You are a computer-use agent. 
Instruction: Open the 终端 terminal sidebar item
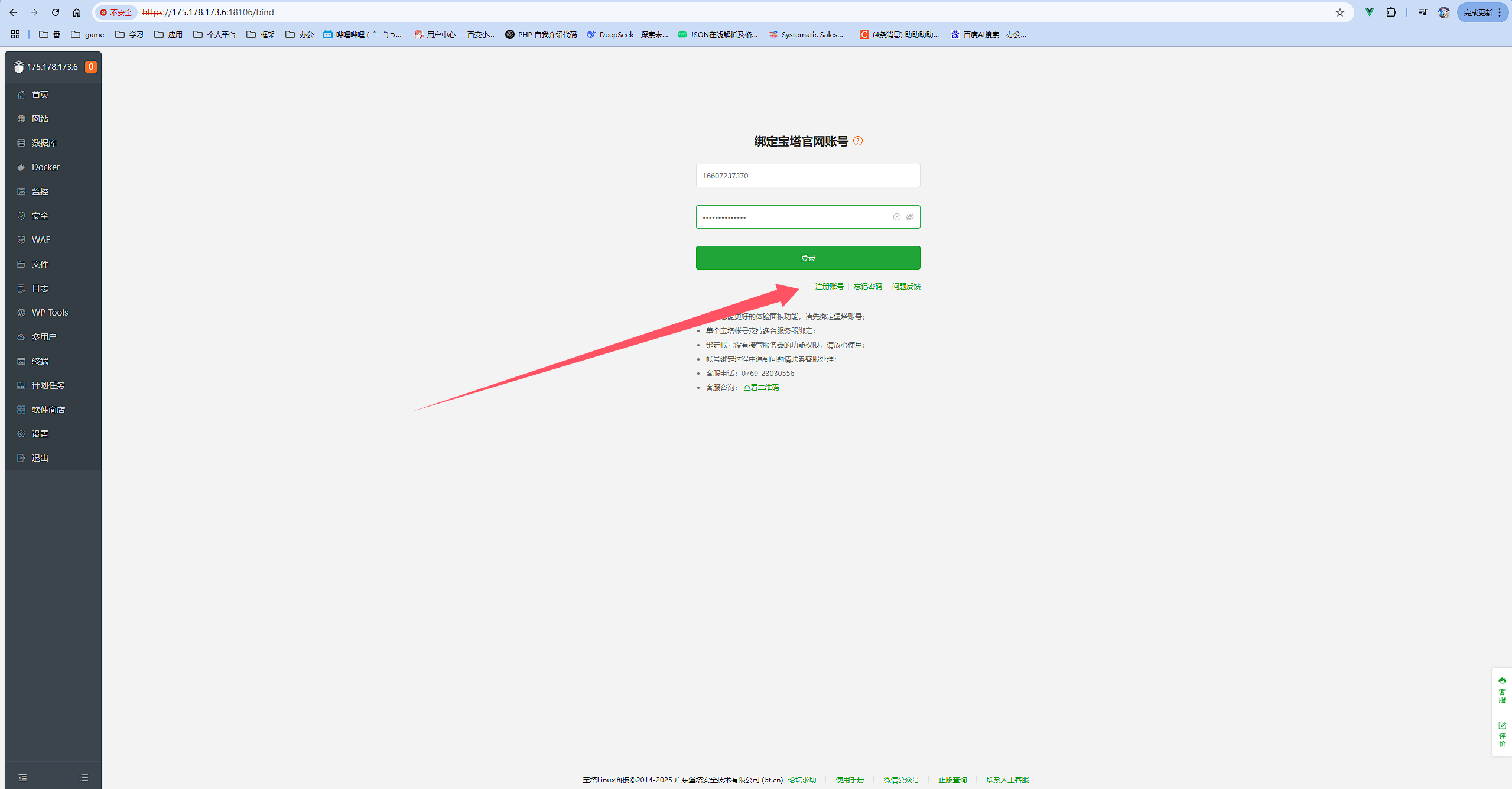(x=40, y=361)
